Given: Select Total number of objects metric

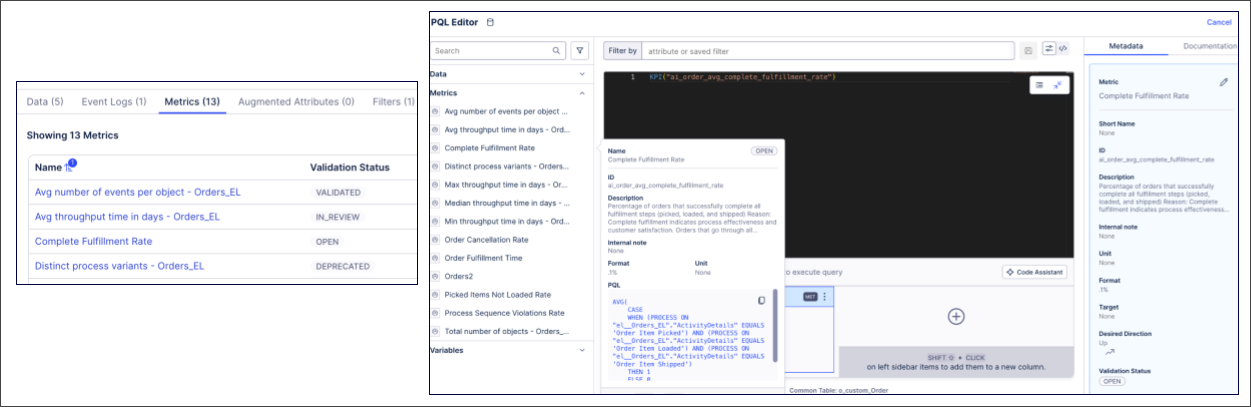Looking at the screenshot, I should (x=507, y=331).
